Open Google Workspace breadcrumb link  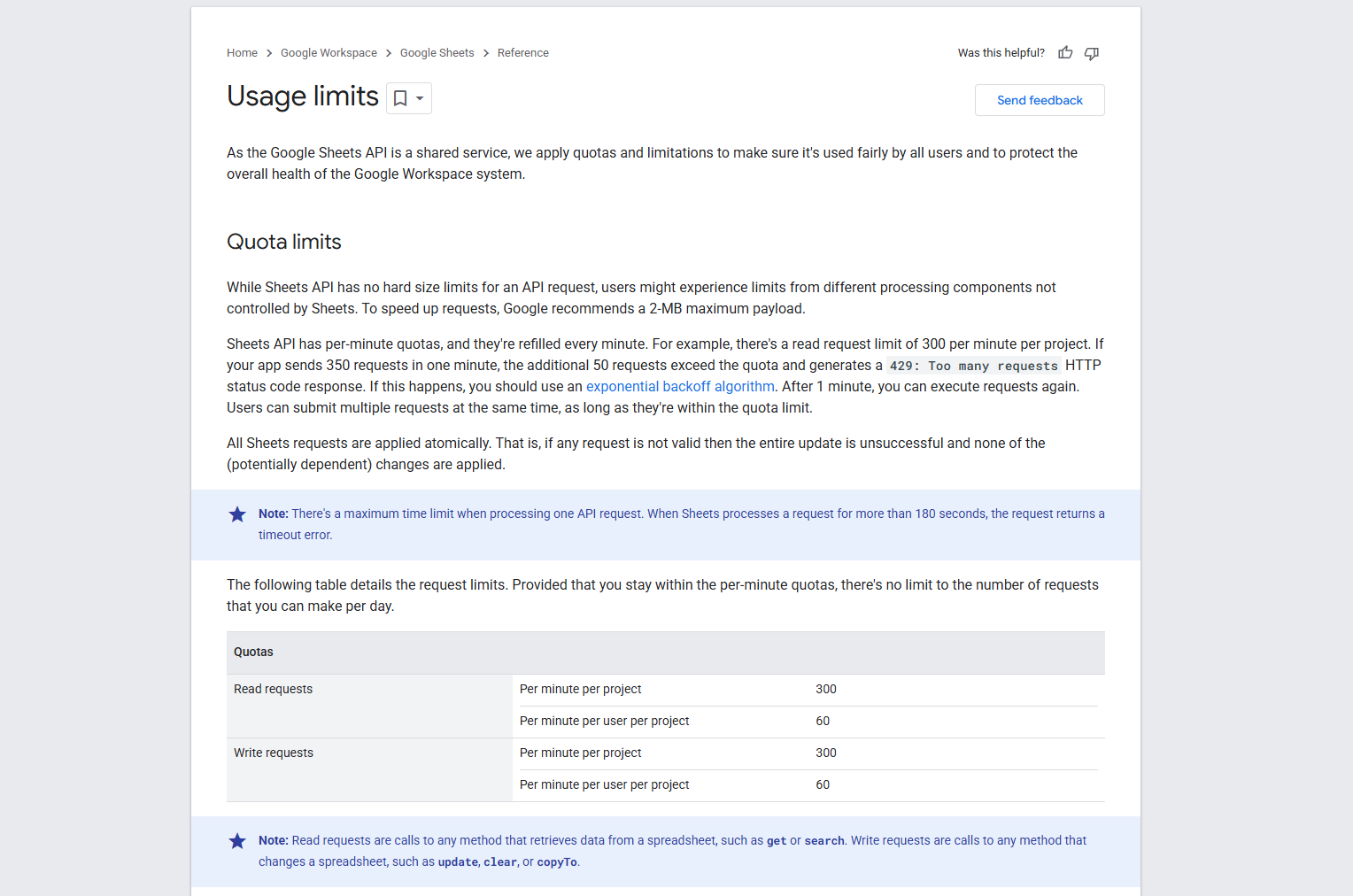click(329, 53)
